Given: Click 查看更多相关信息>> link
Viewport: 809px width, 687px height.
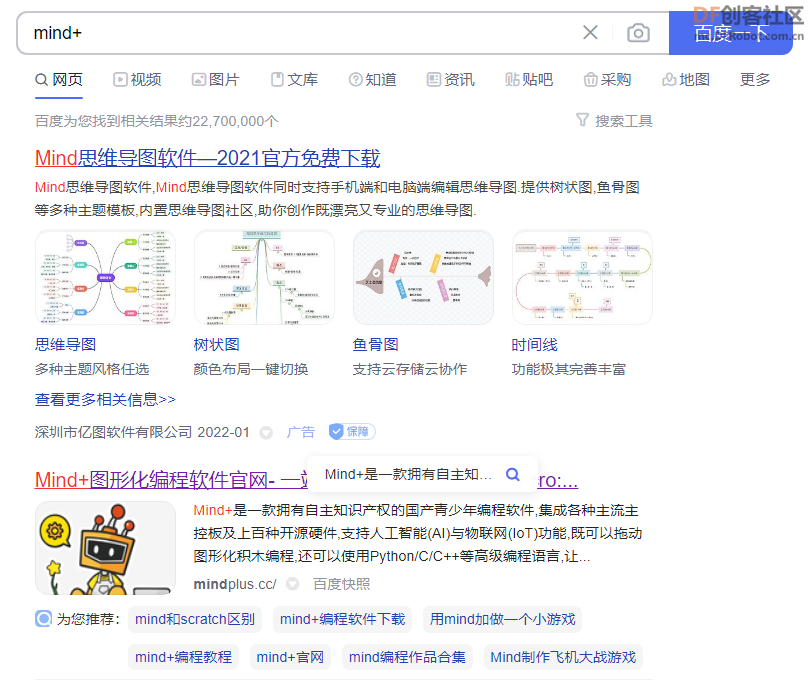Looking at the screenshot, I should point(105,399).
